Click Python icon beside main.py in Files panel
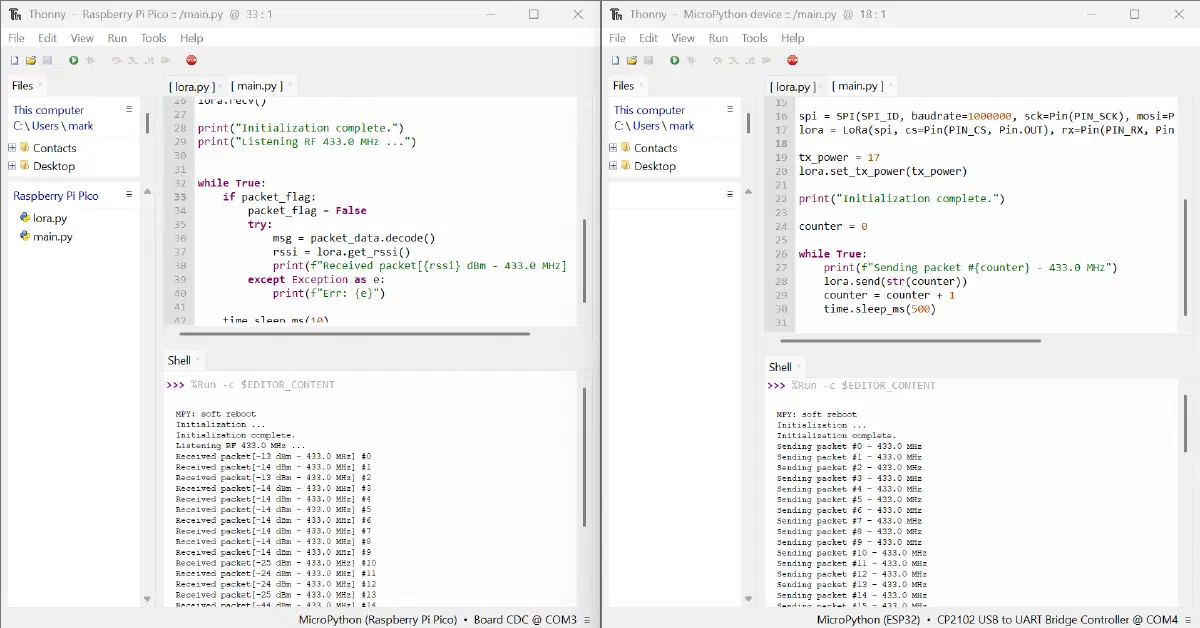Viewport: 1200px width, 628px height. click(x=25, y=237)
